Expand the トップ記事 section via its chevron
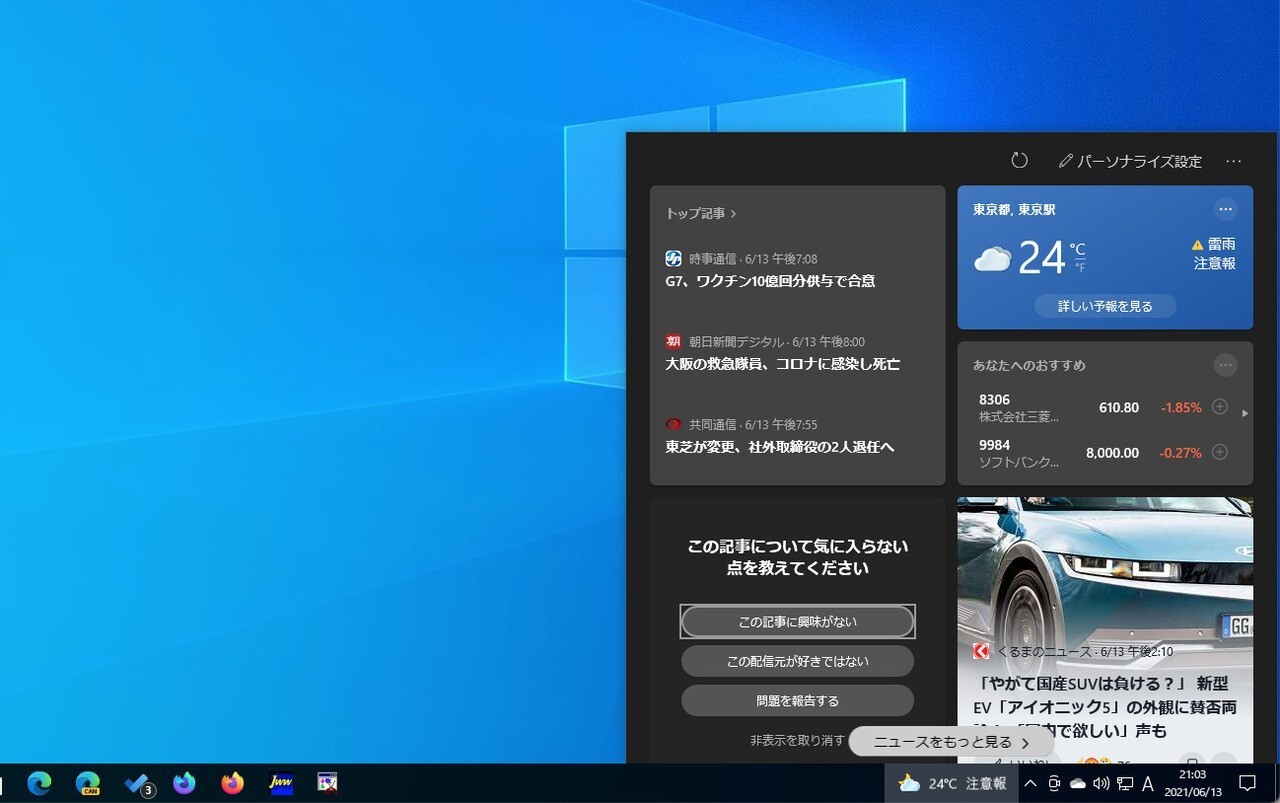 coord(733,214)
